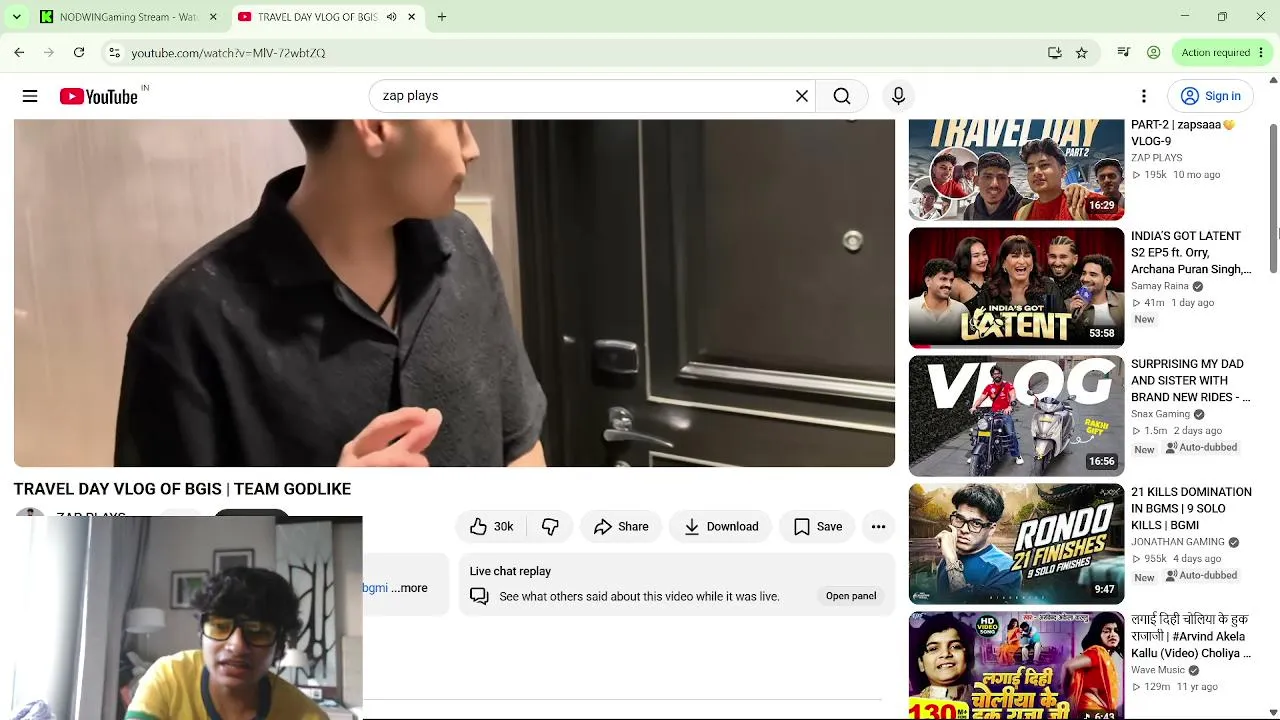Dislike this video
Viewport: 1280px width, 720px height.
pyautogui.click(x=550, y=527)
